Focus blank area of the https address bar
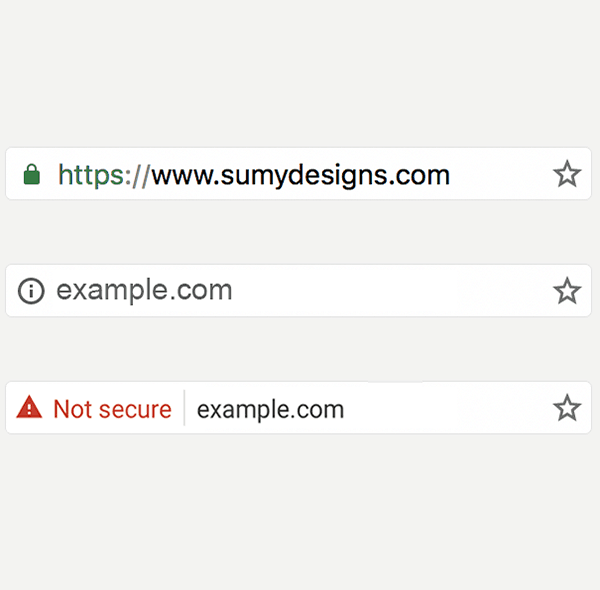Image resolution: width=600 pixels, height=590 pixels. pos(501,174)
